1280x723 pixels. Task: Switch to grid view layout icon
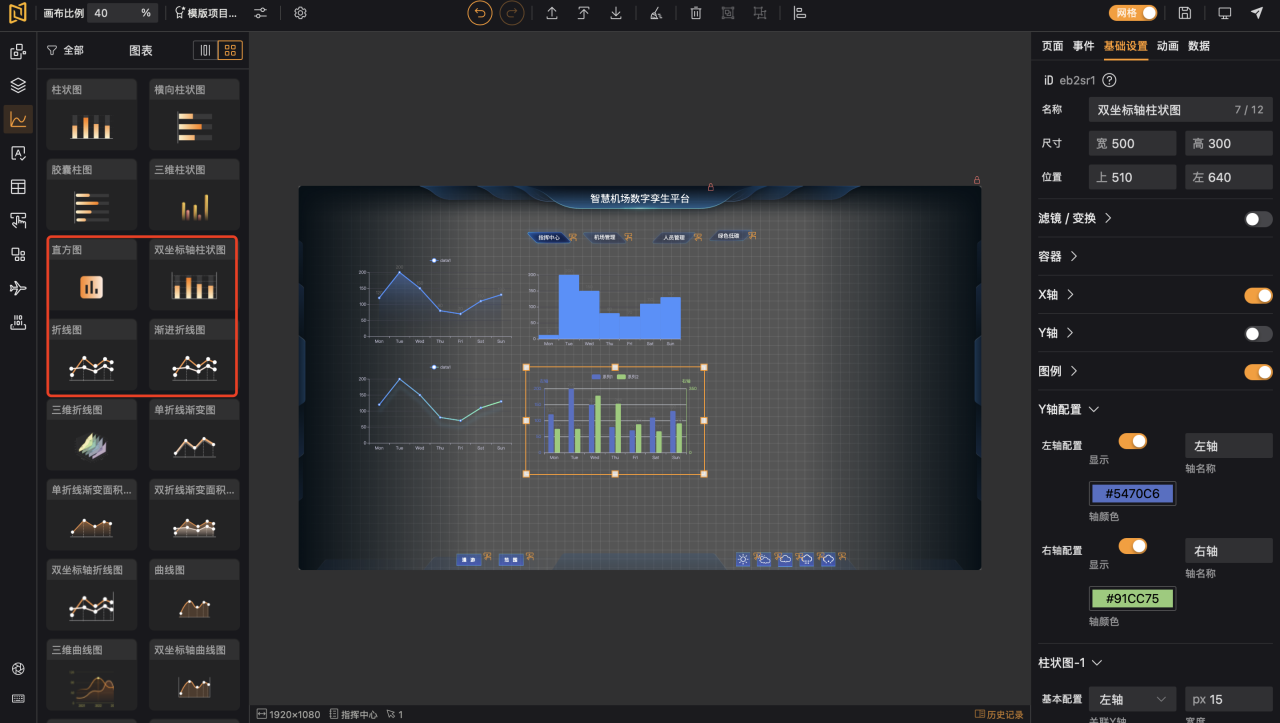click(230, 50)
